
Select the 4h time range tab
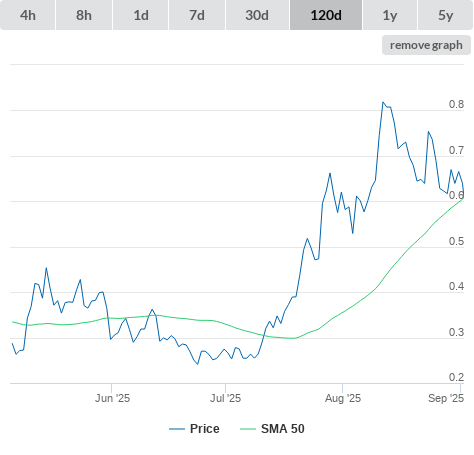28,15
